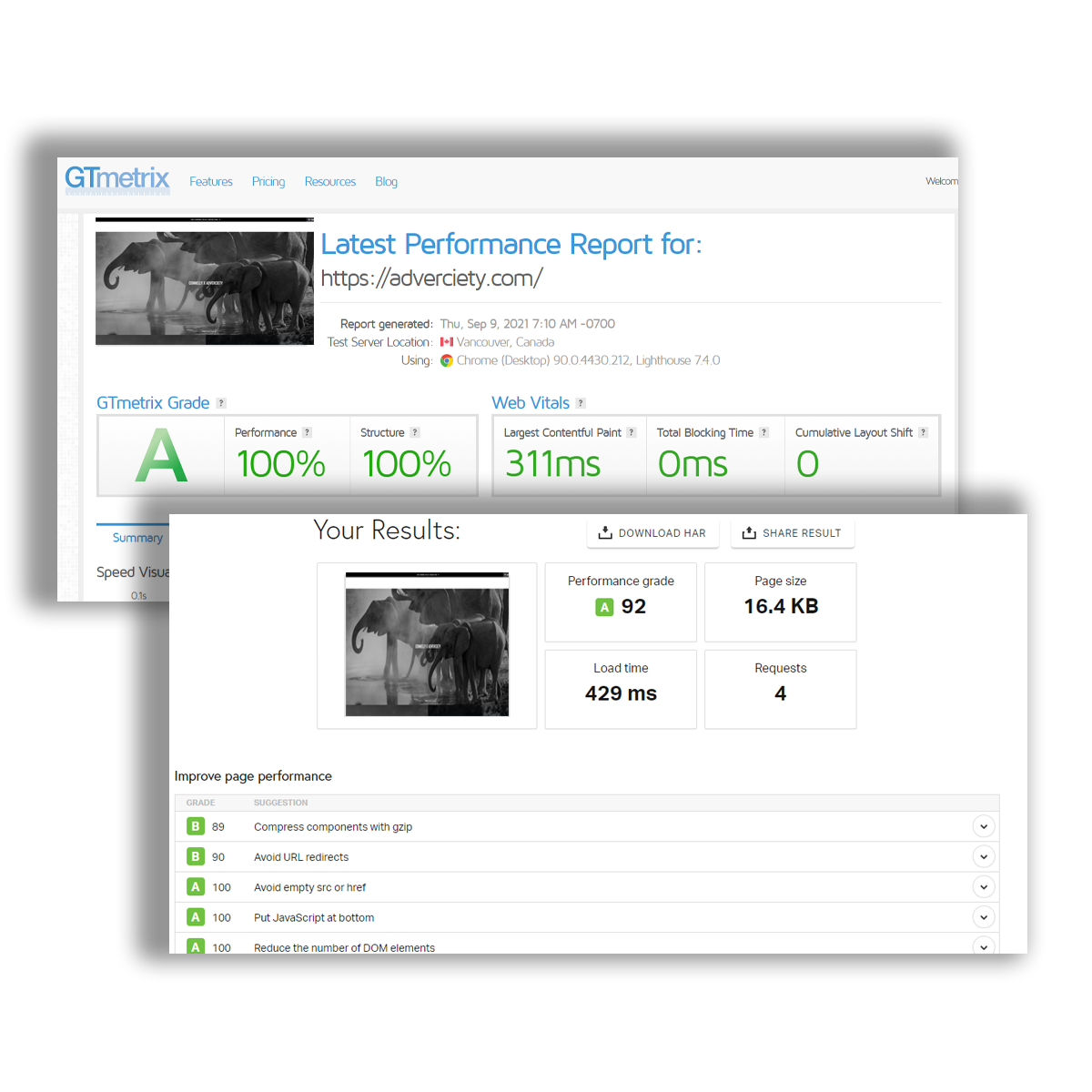Expand the Compress components with gzip row
The width and height of the screenshot is (1092, 1092).
(x=983, y=826)
